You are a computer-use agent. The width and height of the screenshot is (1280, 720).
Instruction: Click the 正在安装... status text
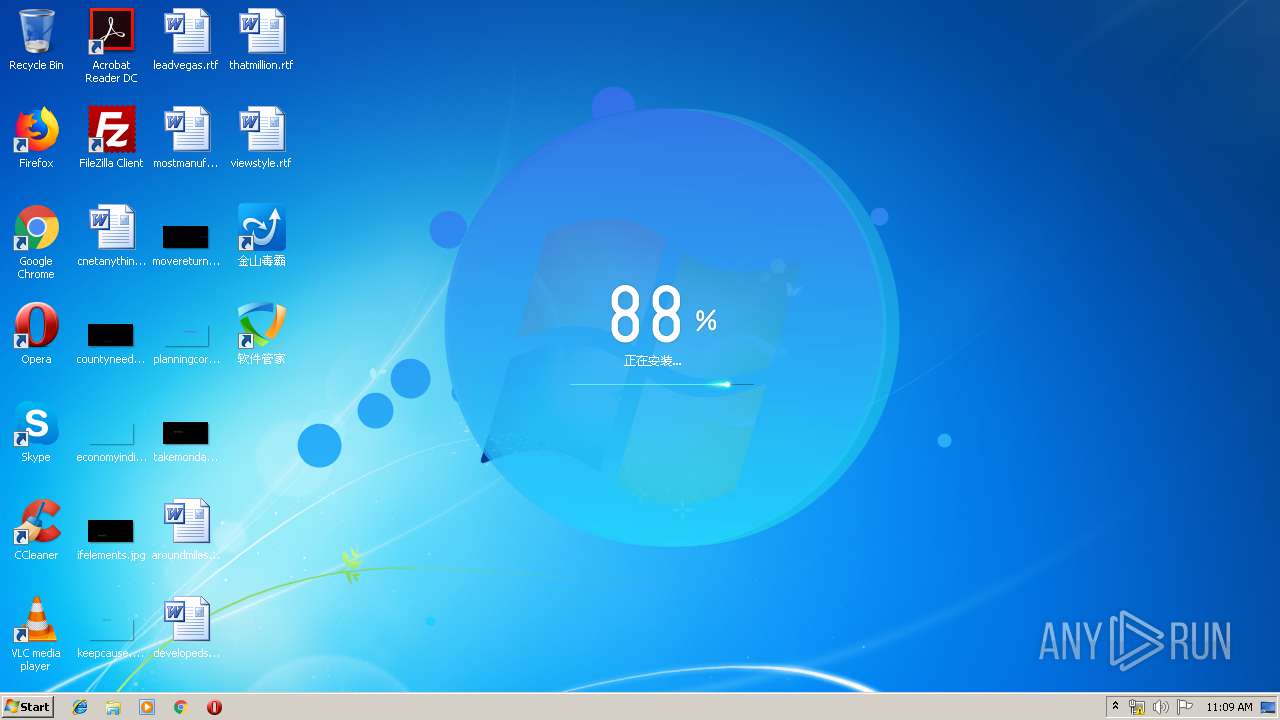pos(652,361)
